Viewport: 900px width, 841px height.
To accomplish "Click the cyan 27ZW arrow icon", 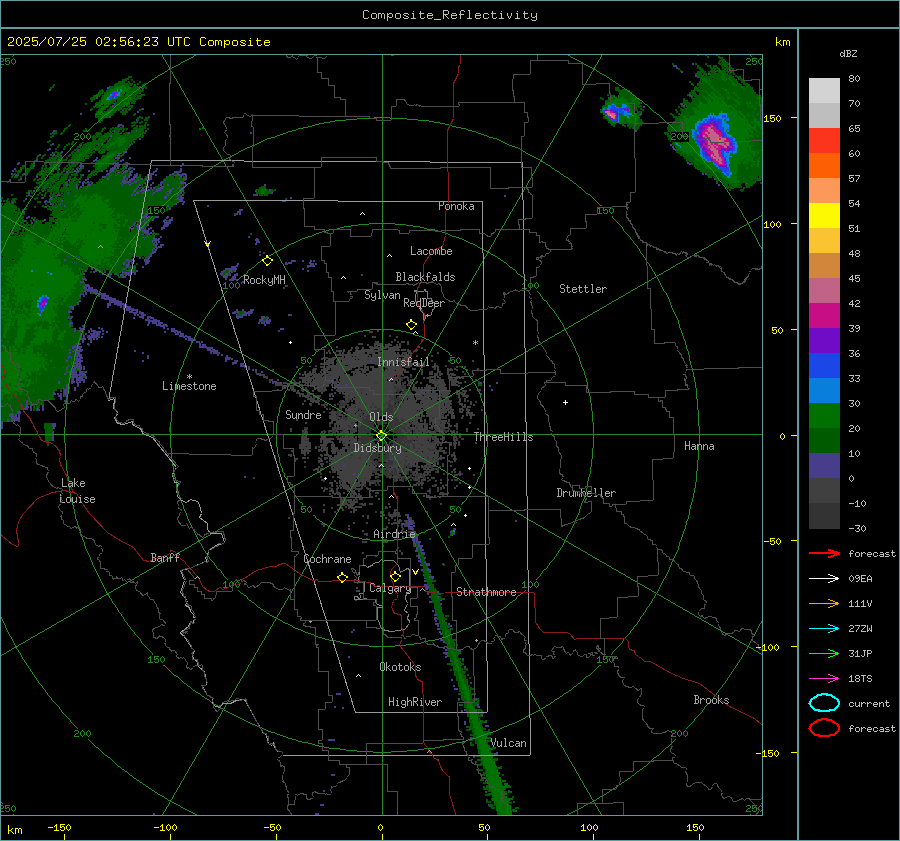I will (824, 629).
